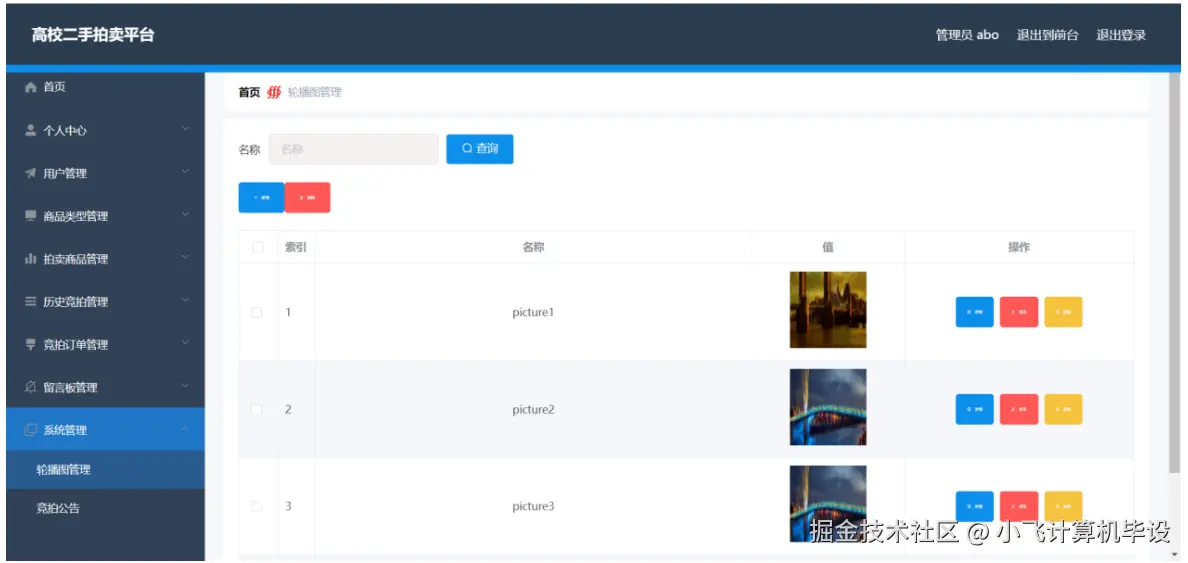This screenshot has width=1188, height=563.
Task: Open the picture1 thumbnail image
Action: click(x=828, y=310)
